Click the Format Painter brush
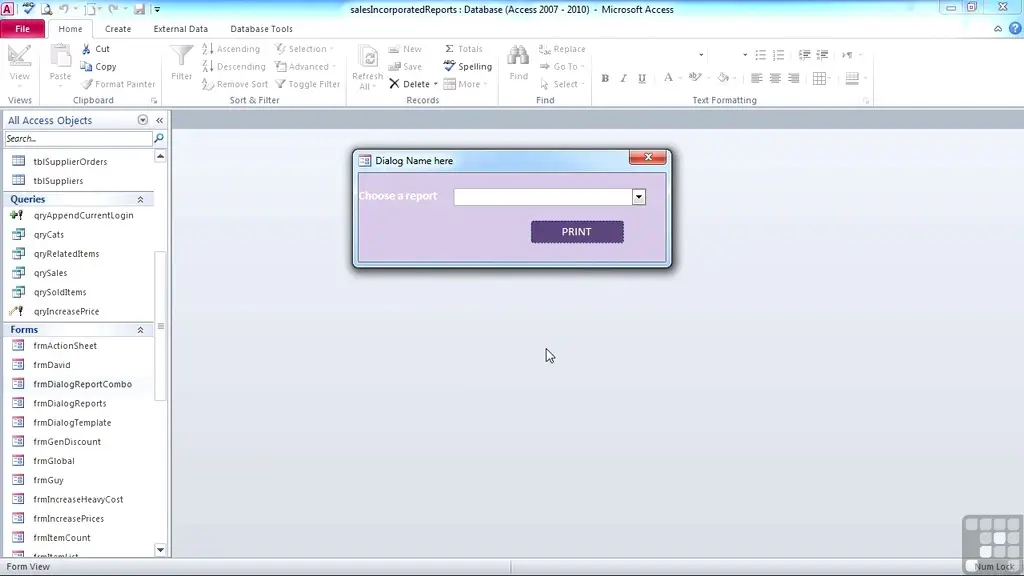Screen dimensions: 1024x576 [x=118, y=84]
